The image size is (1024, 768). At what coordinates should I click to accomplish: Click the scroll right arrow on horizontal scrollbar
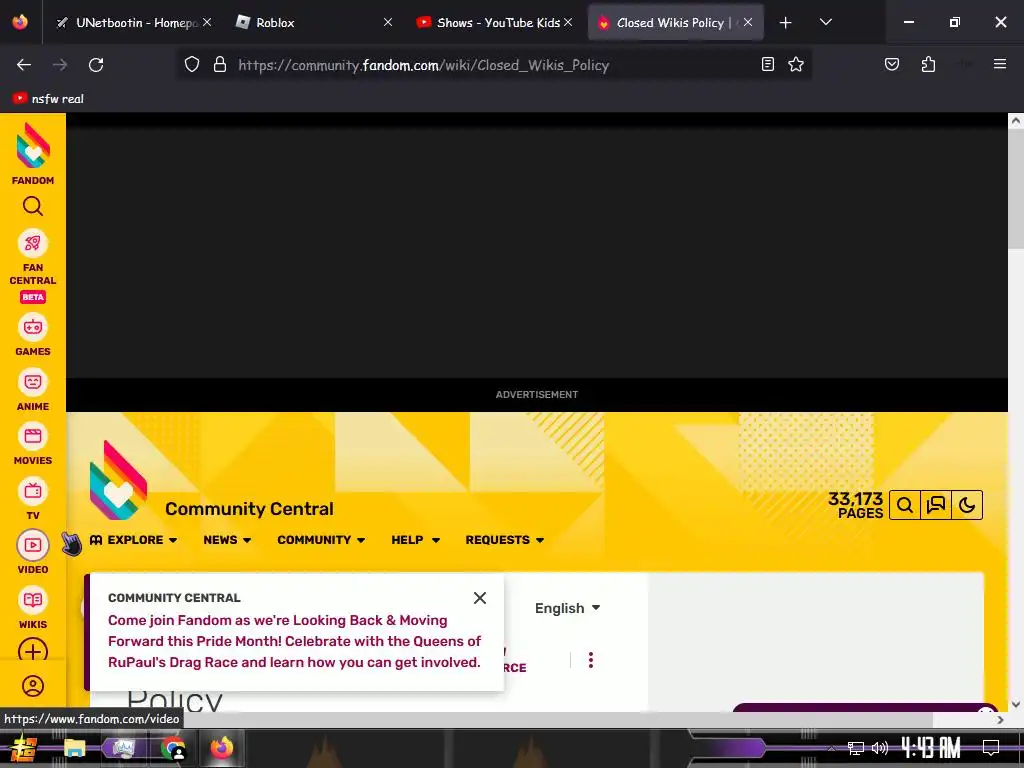(x=1000, y=720)
